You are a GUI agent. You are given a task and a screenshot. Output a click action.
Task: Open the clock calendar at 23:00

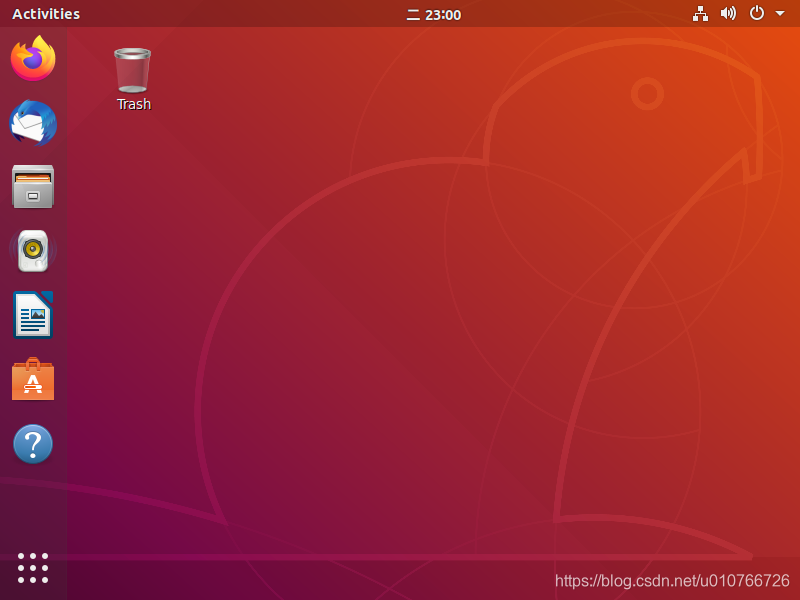(x=434, y=15)
